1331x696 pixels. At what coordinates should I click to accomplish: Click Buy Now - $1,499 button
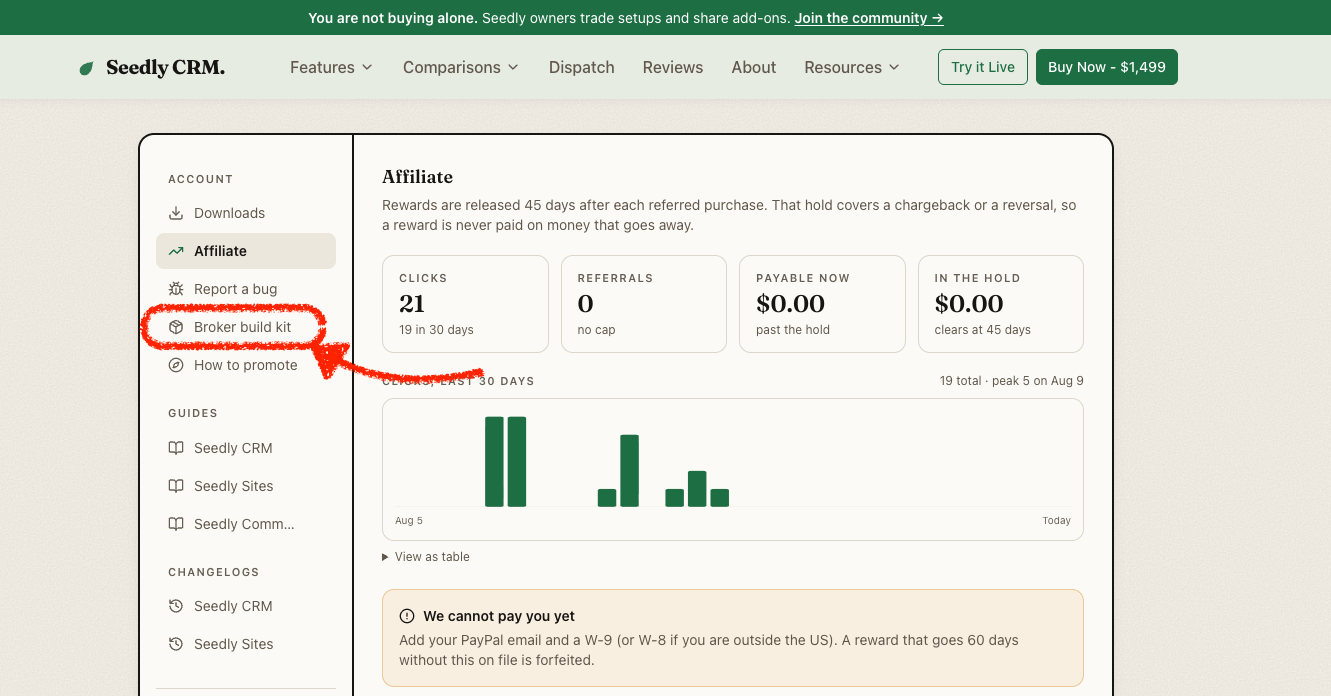1107,67
